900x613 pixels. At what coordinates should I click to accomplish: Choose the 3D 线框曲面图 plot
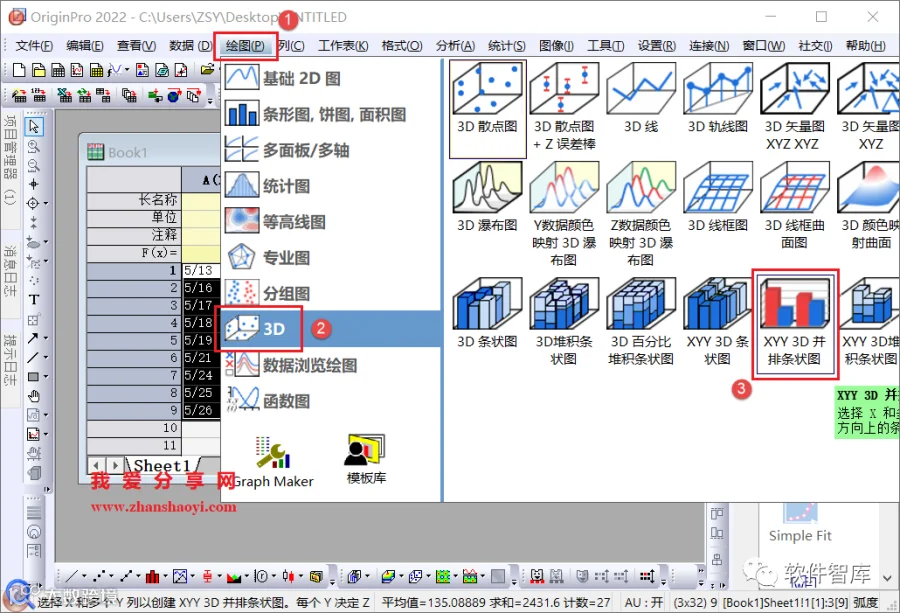tap(794, 207)
